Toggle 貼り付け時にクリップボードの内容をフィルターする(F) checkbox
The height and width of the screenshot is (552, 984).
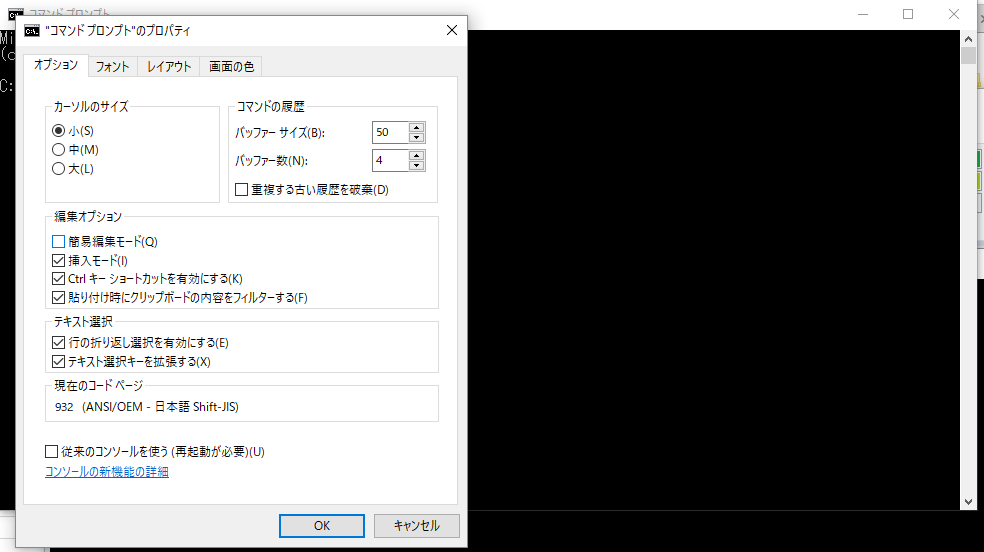coord(58,297)
